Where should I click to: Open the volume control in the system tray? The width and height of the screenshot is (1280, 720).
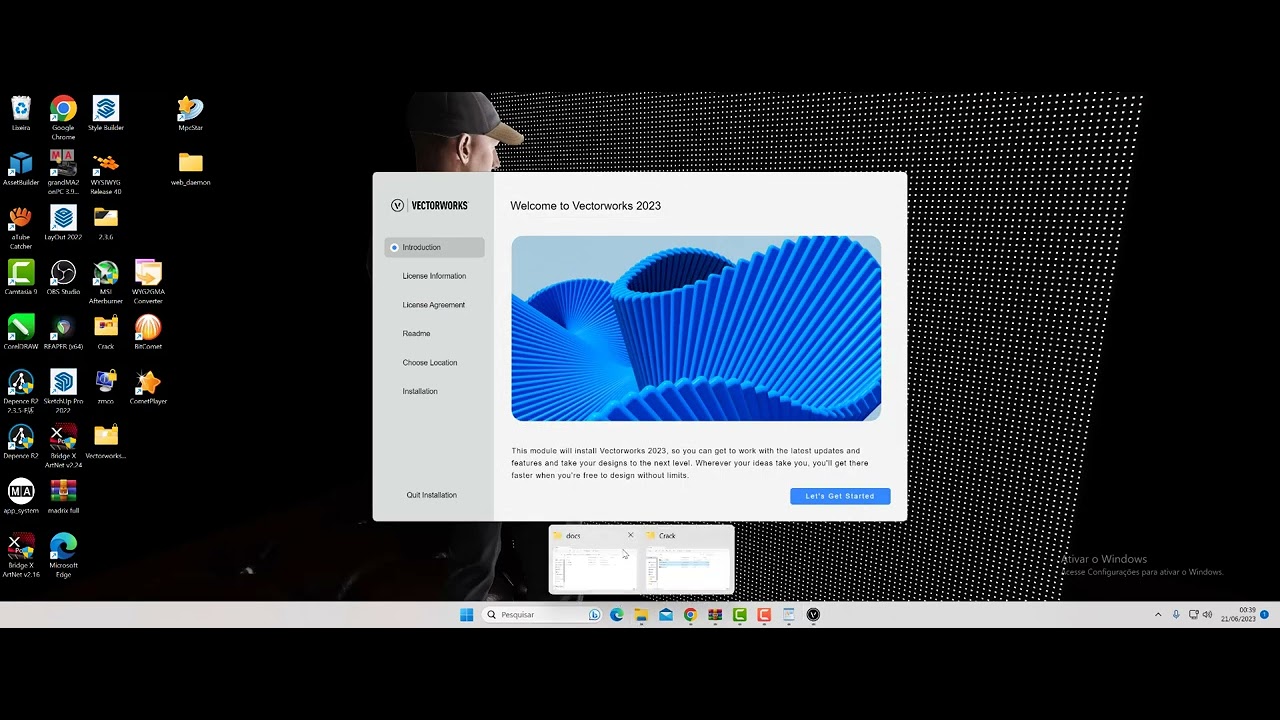(x=1207, y=615)
